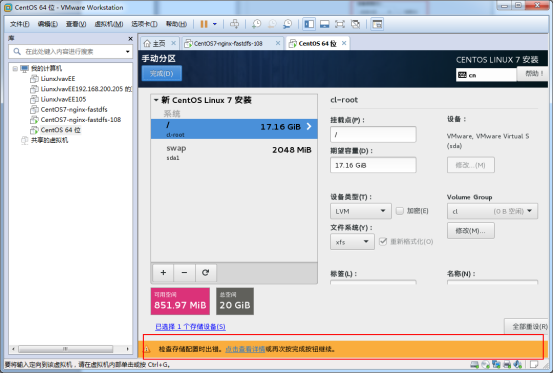Collapse the 新 CentOS Linux 7 安装 section
This screenshot has height=373, width=553.
pos(156,100)
